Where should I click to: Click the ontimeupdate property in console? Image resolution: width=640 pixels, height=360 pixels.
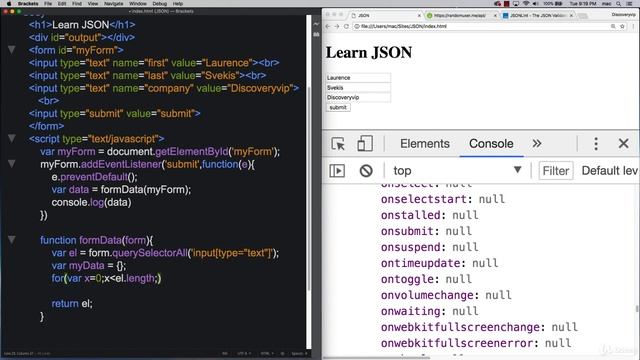coord(421,263)
